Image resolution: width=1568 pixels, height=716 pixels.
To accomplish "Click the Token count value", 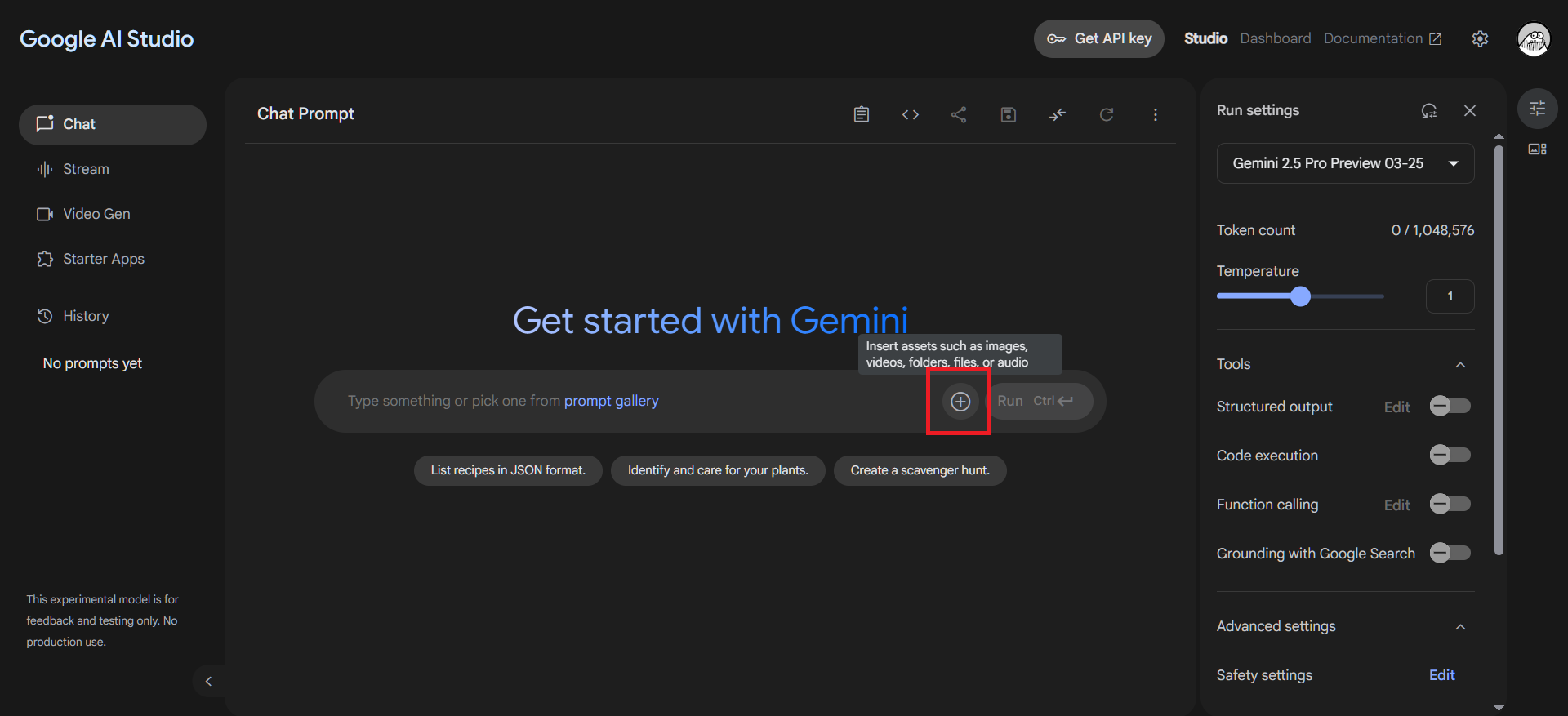I will [1432, 230].
